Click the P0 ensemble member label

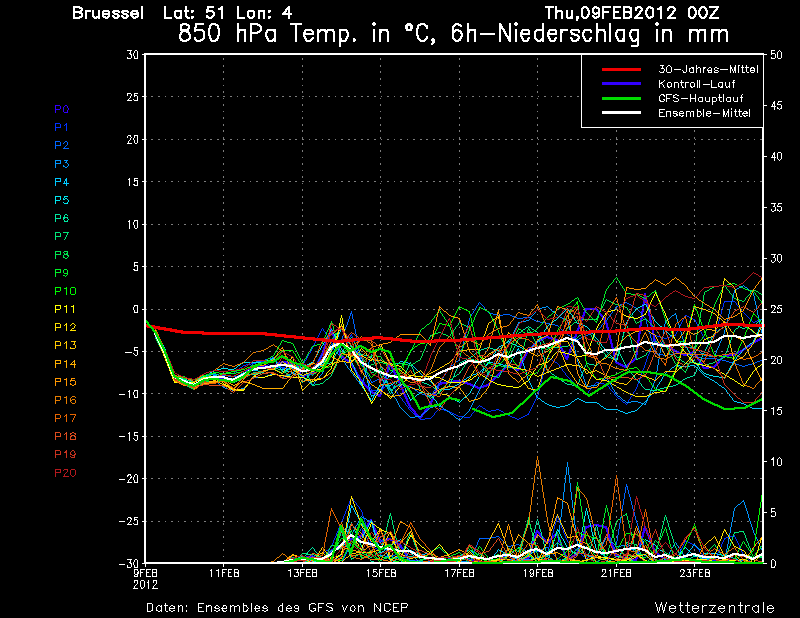click(x=62, y=109)
